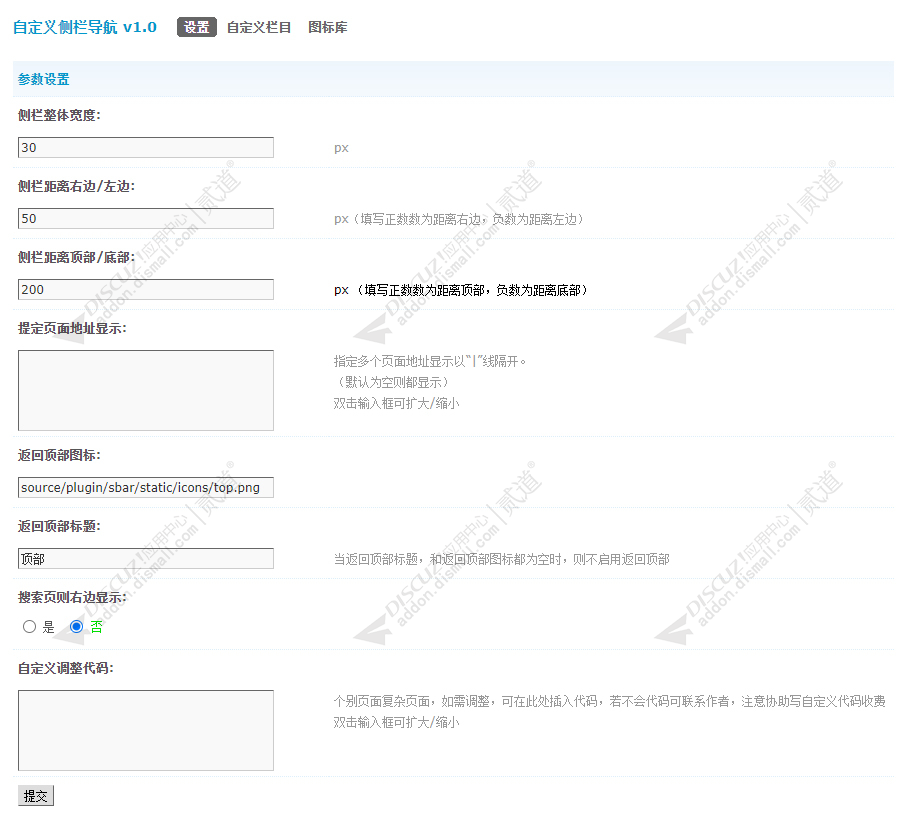Click the 自定义调整代码 label
The height and width of the screenshot is (817, 900).
[x=65, y=668]
